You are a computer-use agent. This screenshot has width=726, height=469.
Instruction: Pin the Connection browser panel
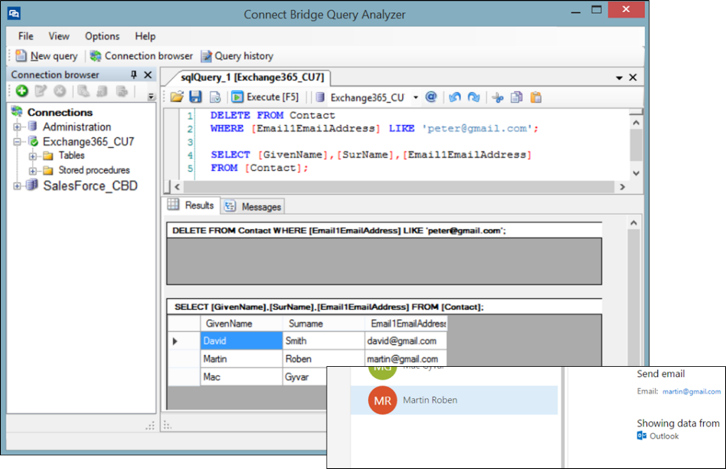pyautogui.click(x=134, y=75)
